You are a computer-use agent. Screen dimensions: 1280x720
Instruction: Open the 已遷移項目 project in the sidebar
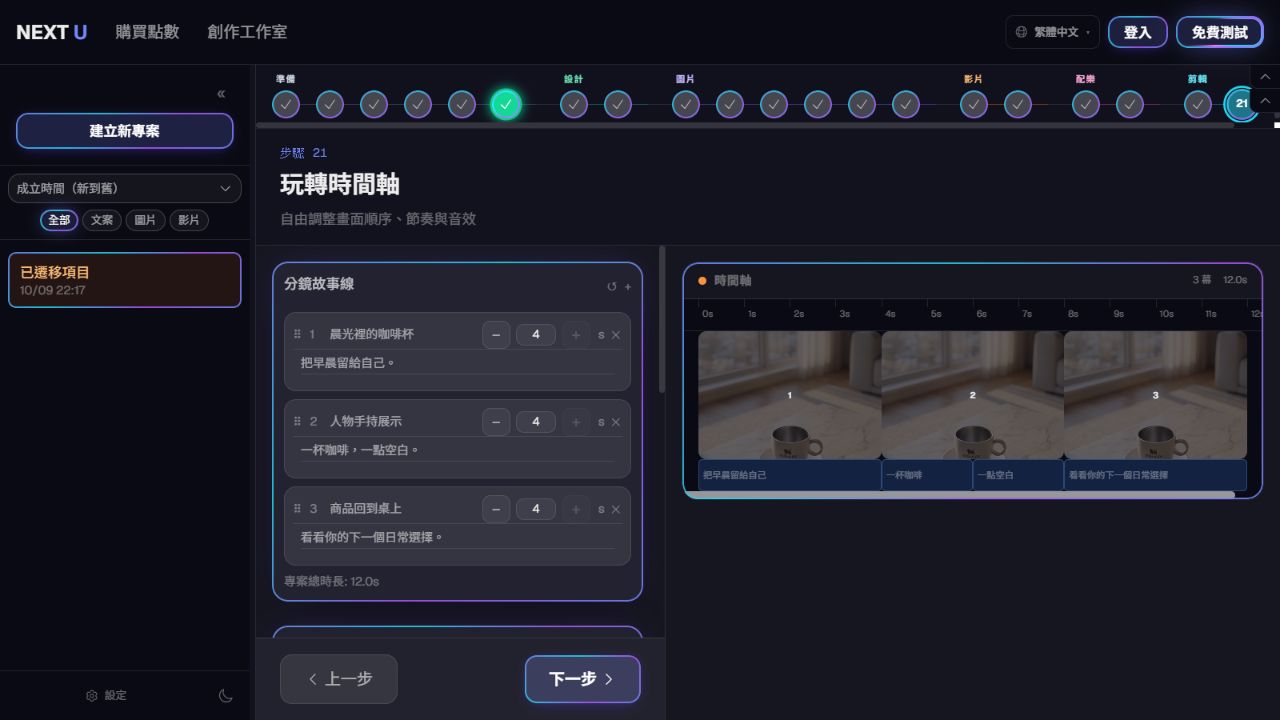(124, 280)
